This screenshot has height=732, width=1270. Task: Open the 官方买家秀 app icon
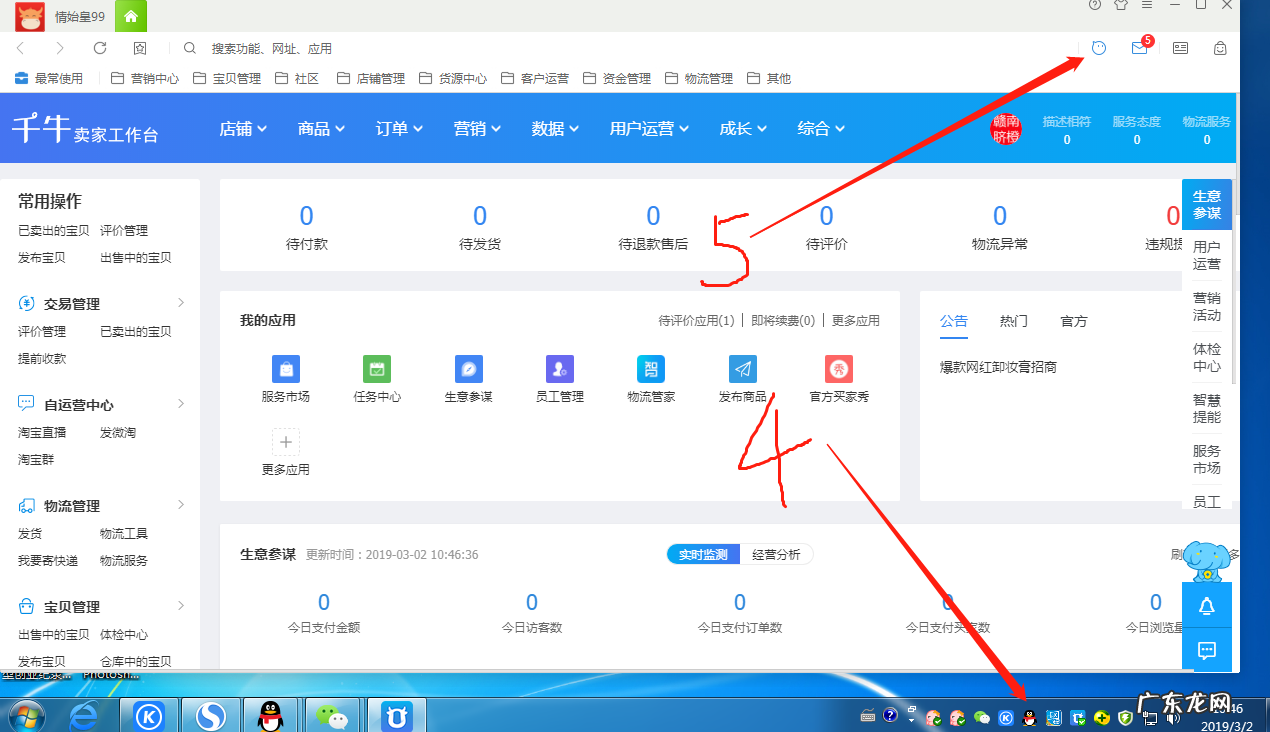tap(838, 369)
